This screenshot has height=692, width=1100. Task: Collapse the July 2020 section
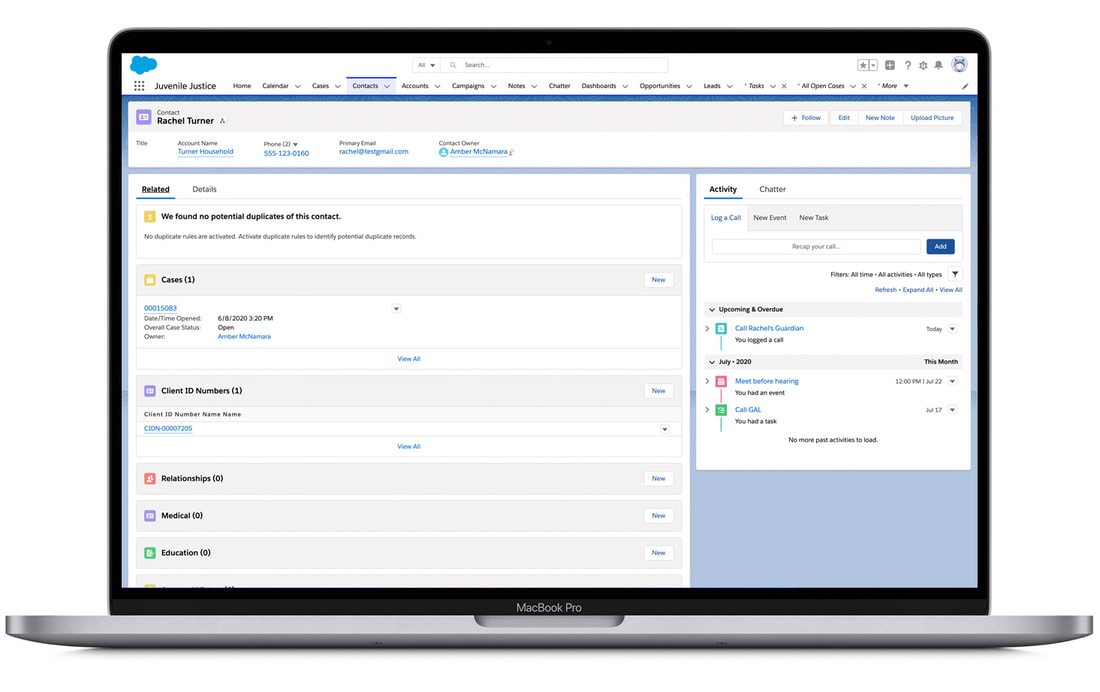pos(711,362)
